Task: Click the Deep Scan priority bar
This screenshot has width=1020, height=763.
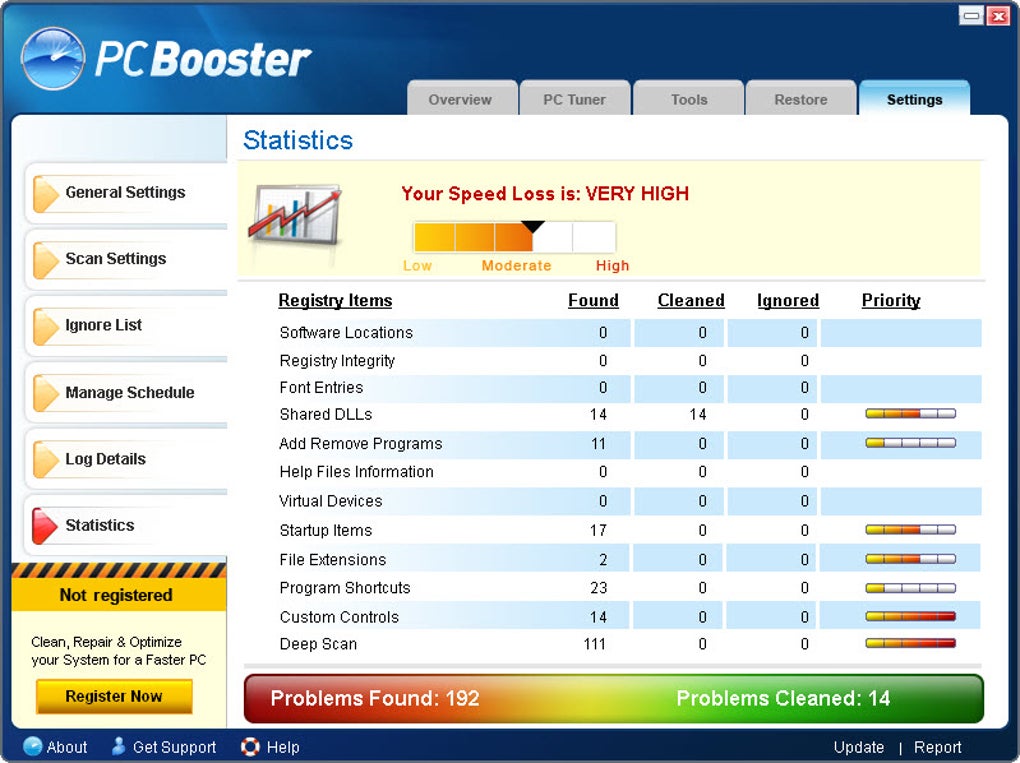Action: point(910,643)
